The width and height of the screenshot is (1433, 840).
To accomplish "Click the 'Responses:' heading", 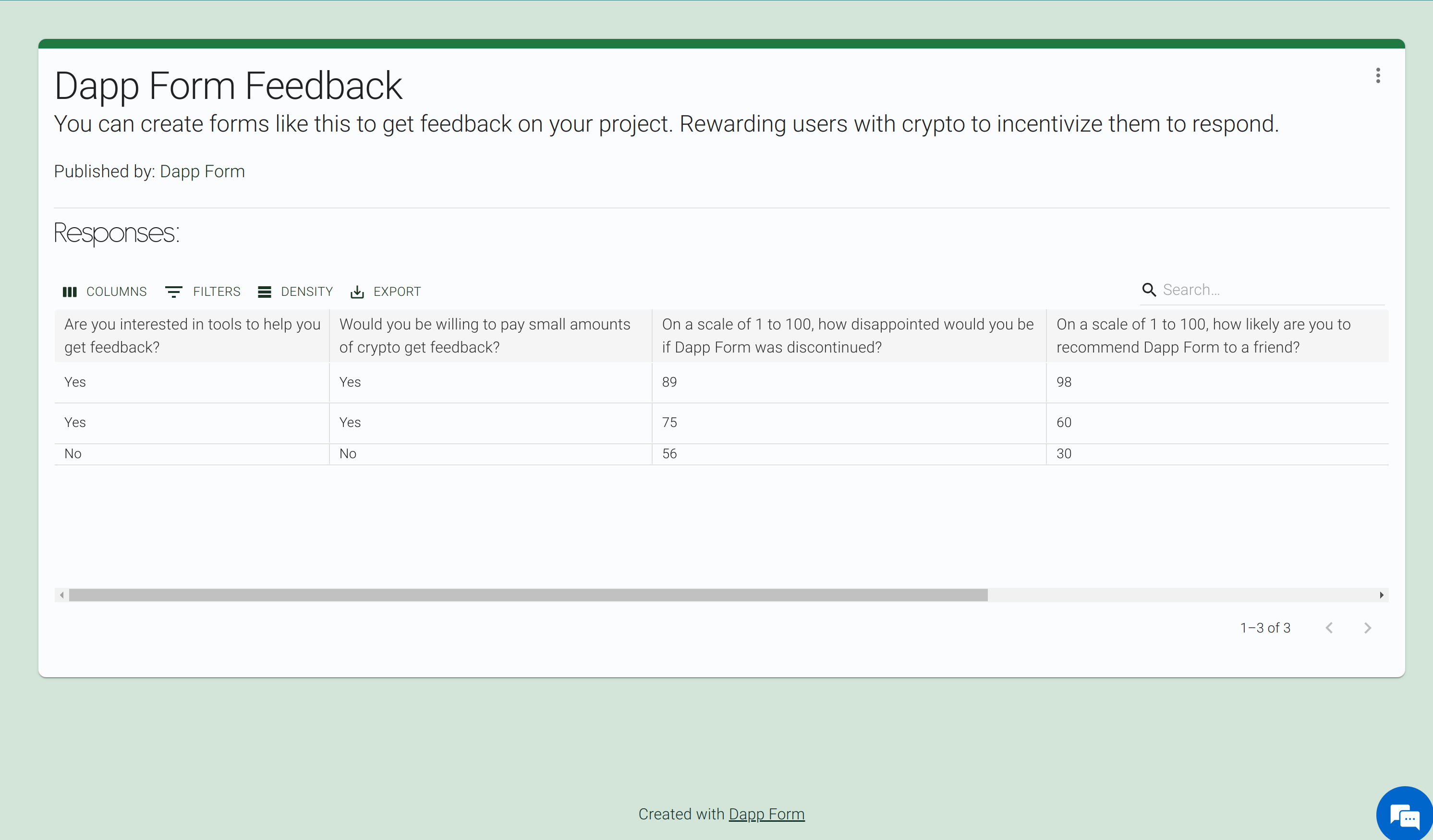I will point(117,233).
